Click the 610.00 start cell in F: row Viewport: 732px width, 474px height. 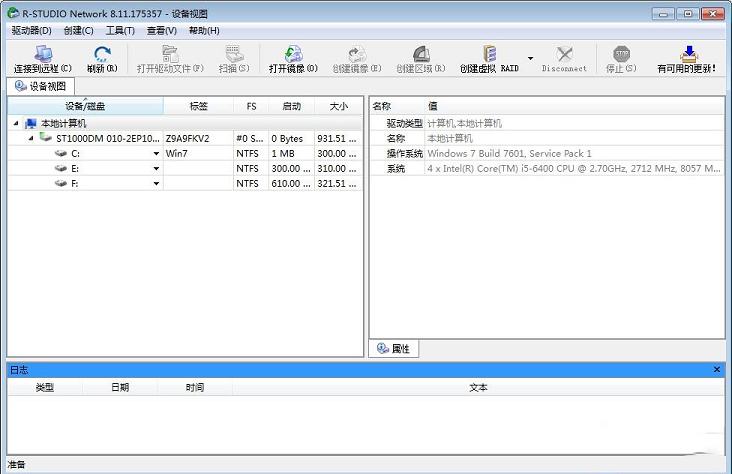click(291, 184)
